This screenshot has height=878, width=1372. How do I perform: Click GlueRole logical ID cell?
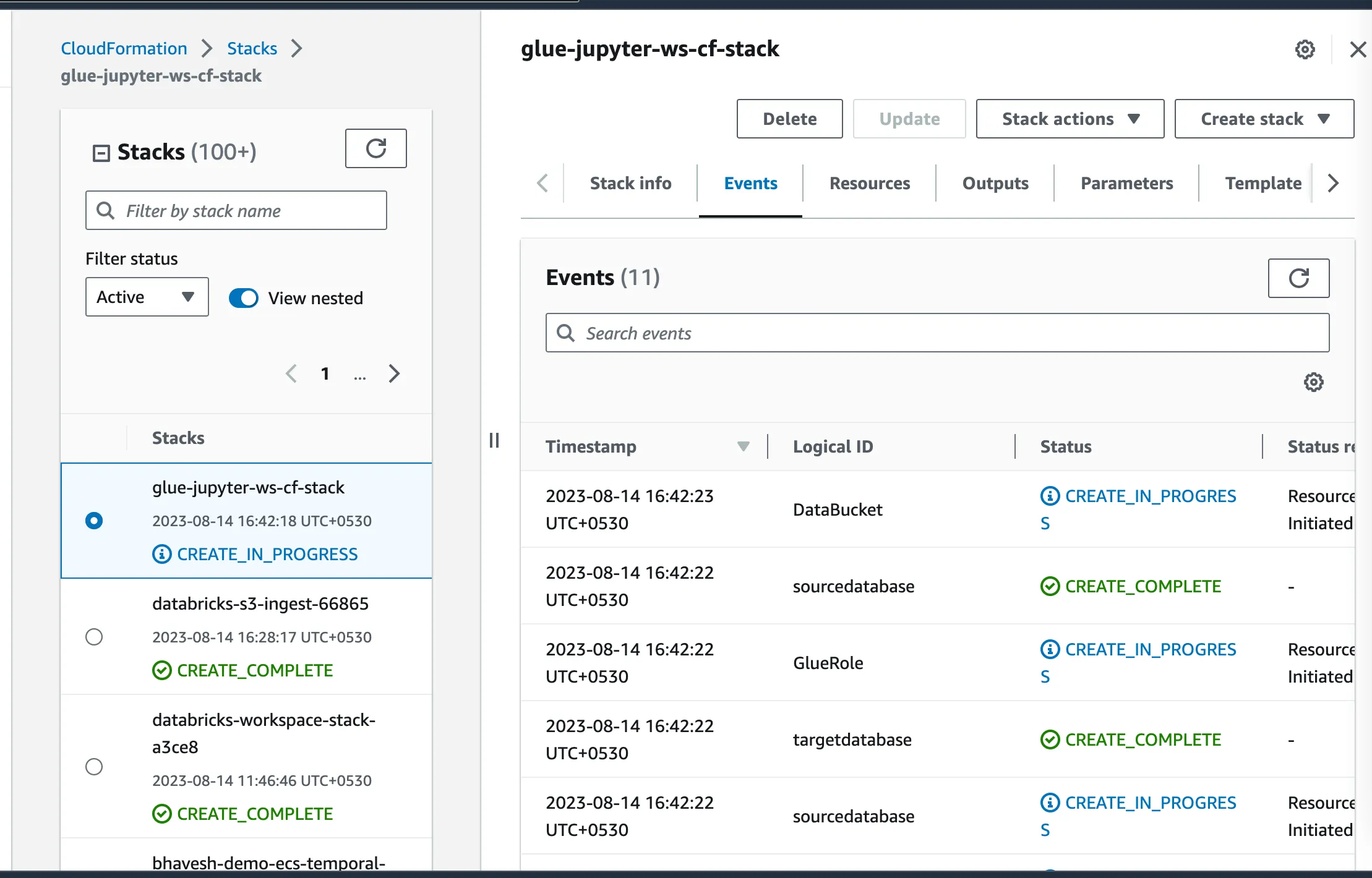pos(828,663)
